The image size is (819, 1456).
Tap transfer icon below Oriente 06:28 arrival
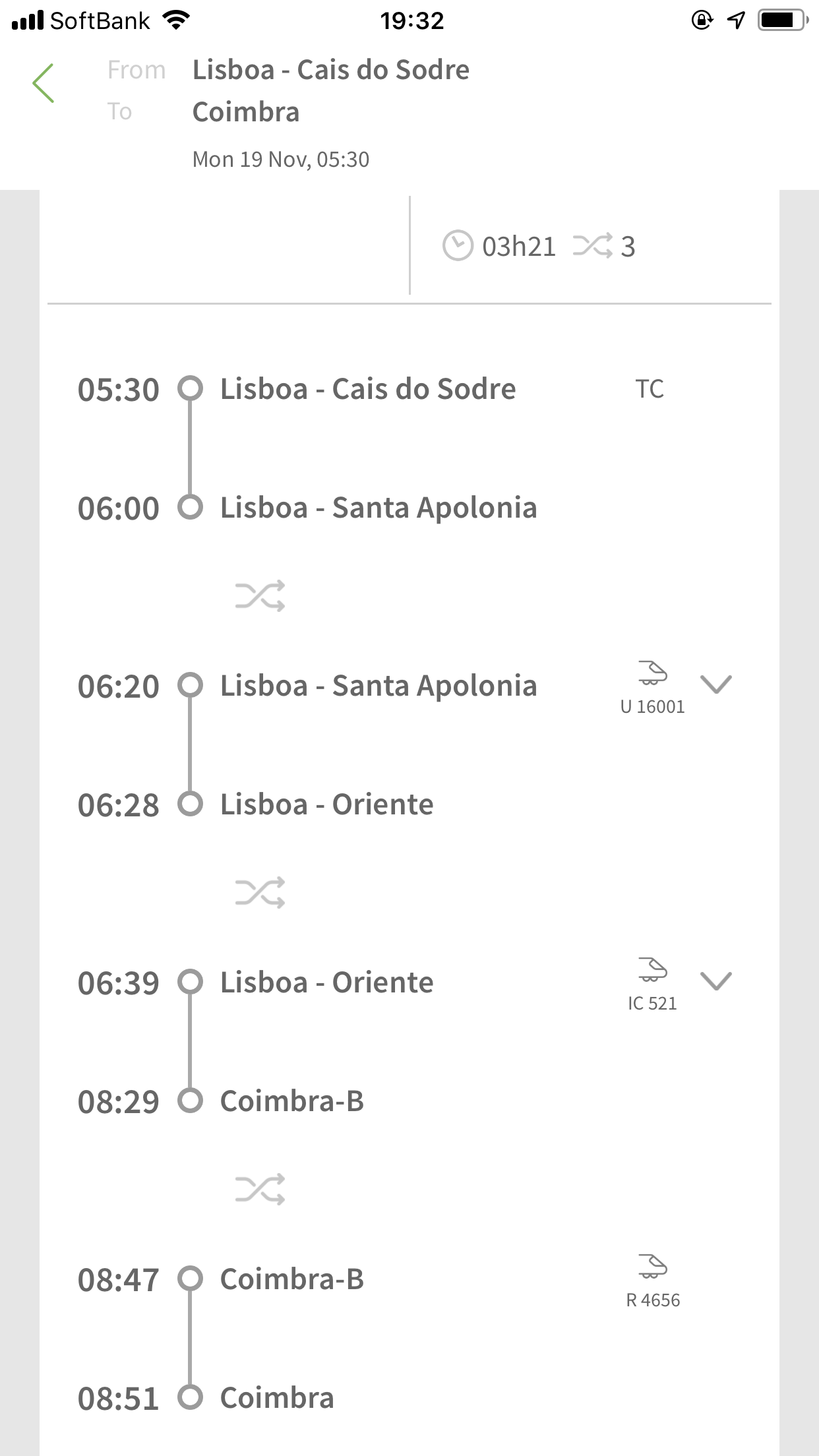(x=260, y=893)
